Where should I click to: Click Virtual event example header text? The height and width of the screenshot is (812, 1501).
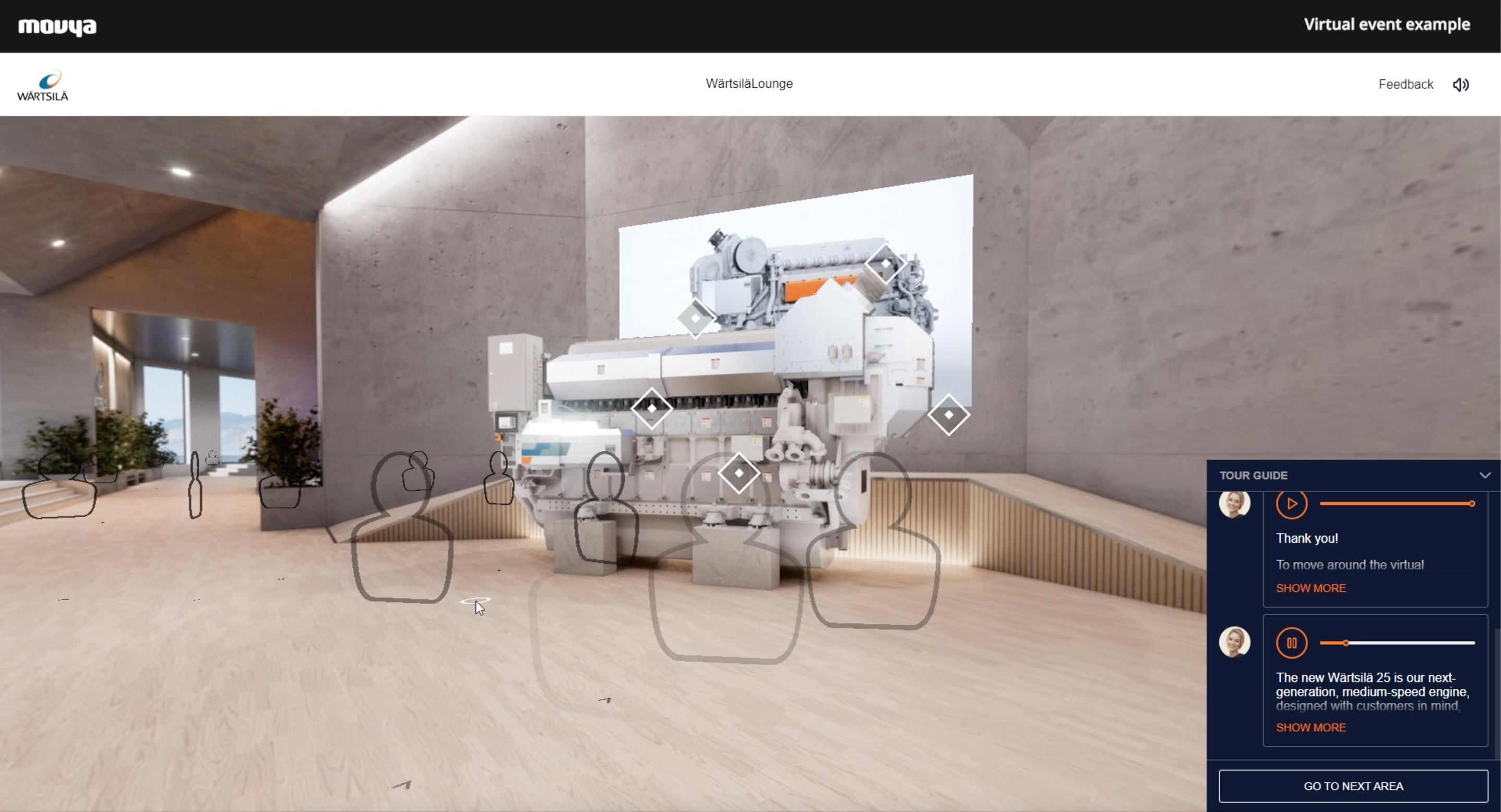click(x=1386, y=25)
